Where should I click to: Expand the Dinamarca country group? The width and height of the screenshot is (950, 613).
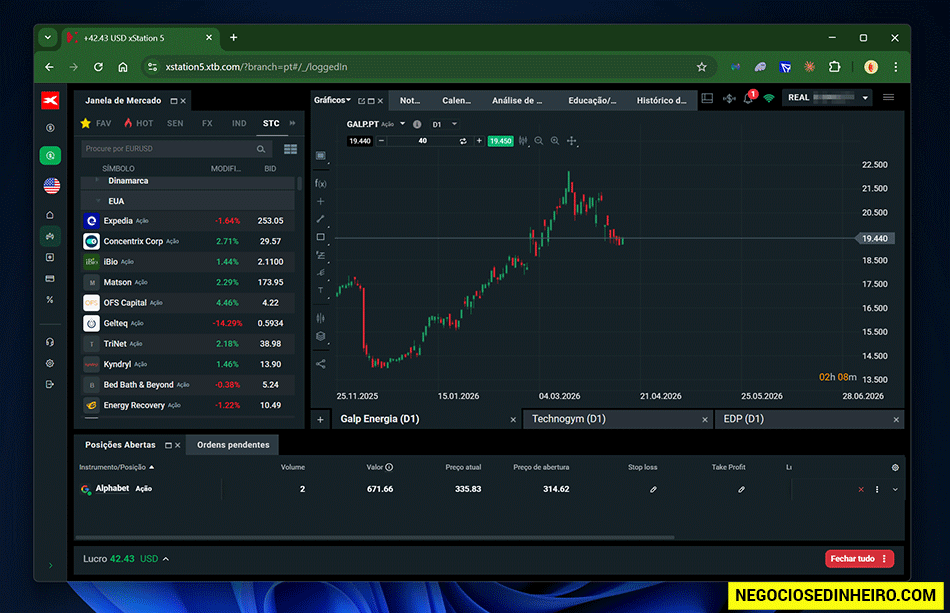[98, 181]
